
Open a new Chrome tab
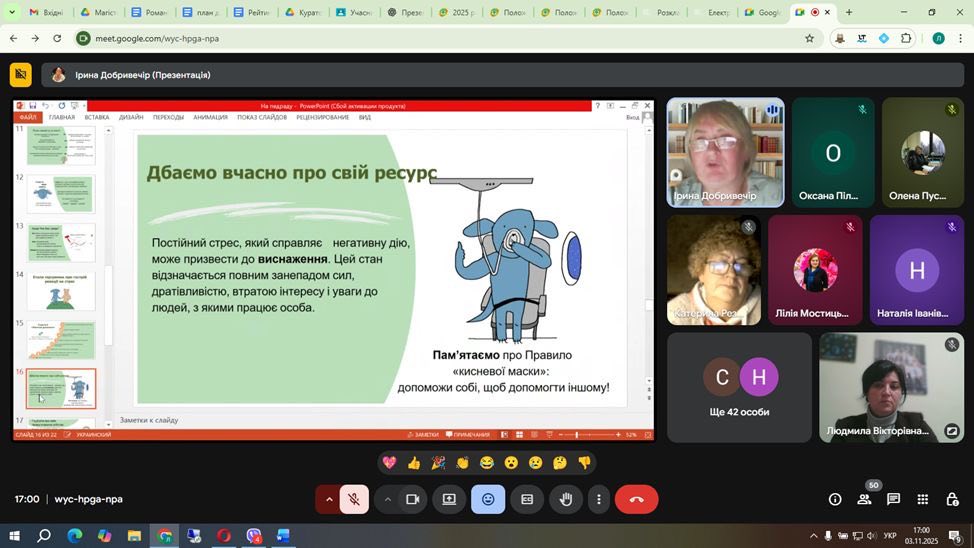849,12
